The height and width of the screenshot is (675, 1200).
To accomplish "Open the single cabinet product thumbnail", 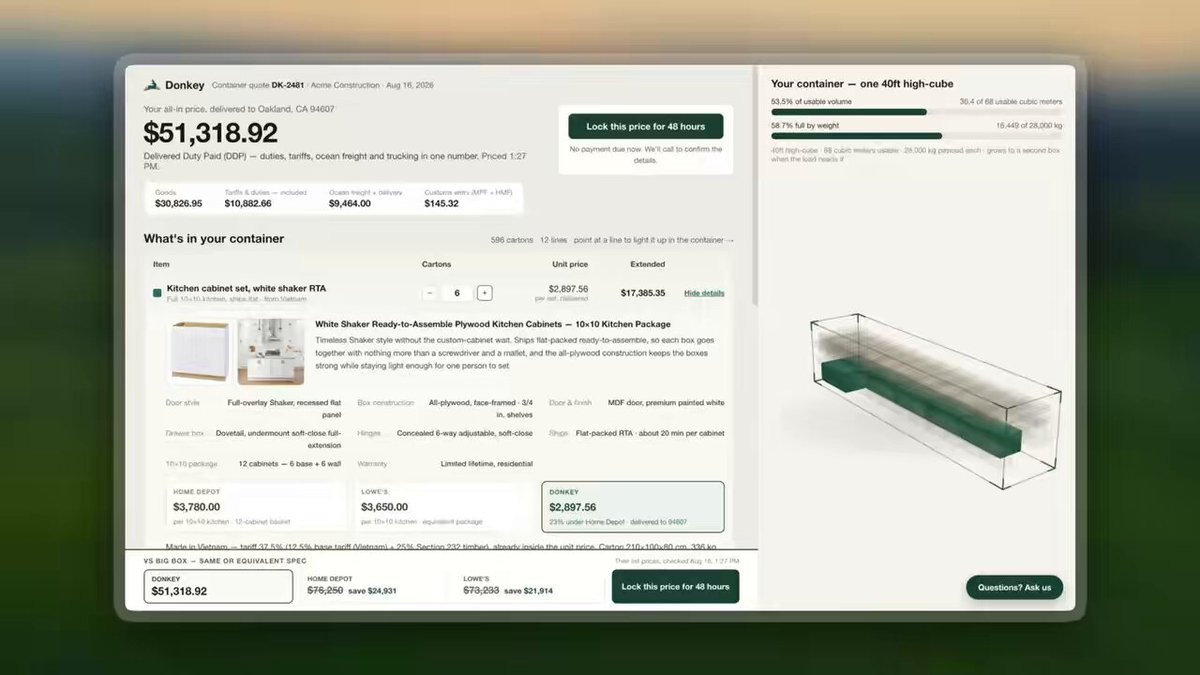I will click(x=200, y=351).
